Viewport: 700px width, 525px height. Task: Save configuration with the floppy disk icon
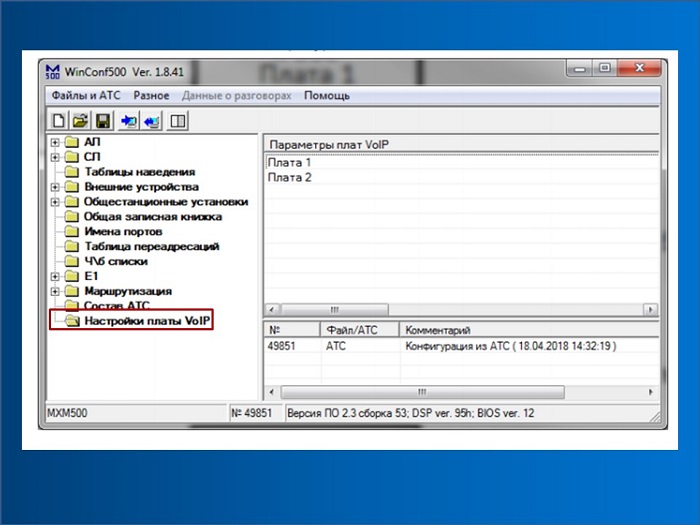[103, 121]
